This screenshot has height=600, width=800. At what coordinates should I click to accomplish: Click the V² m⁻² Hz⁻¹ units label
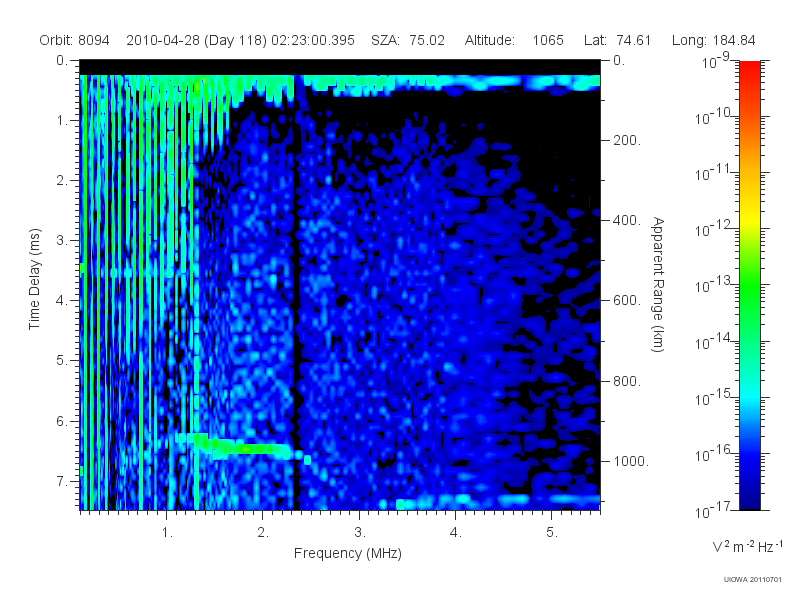(x=747, y=546)
